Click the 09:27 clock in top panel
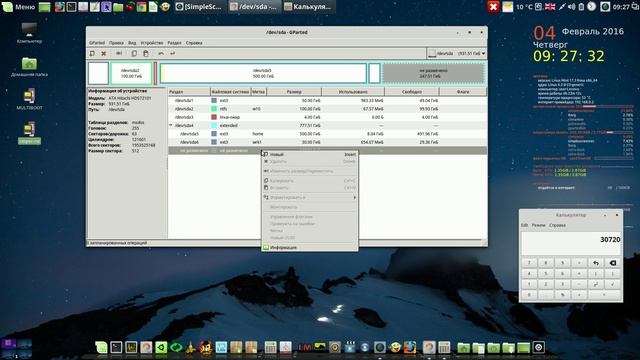The height and width of the screenshot is (360, 640). (x=621, y=7)
